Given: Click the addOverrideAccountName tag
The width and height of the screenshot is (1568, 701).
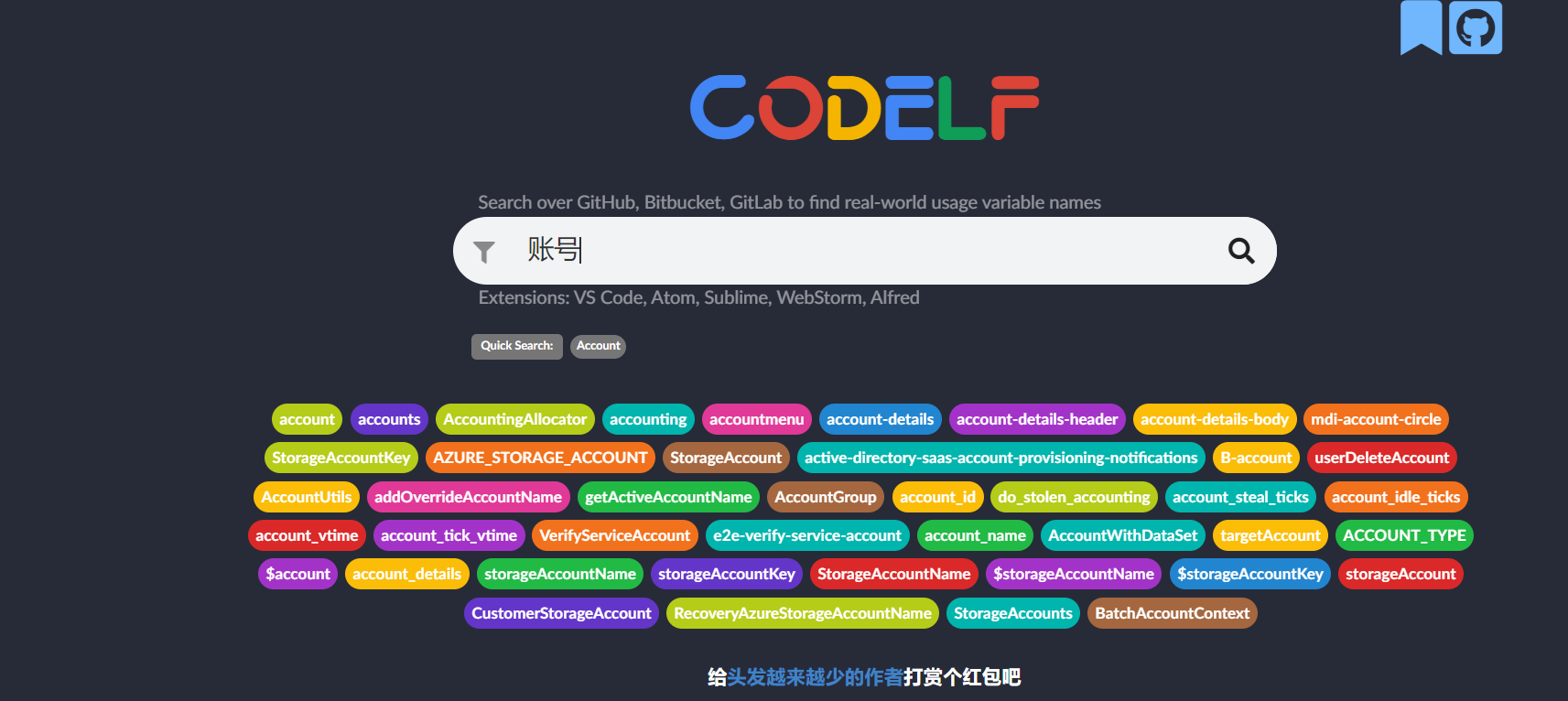Looking at the screenshot, I should click(x=469, y=497).
